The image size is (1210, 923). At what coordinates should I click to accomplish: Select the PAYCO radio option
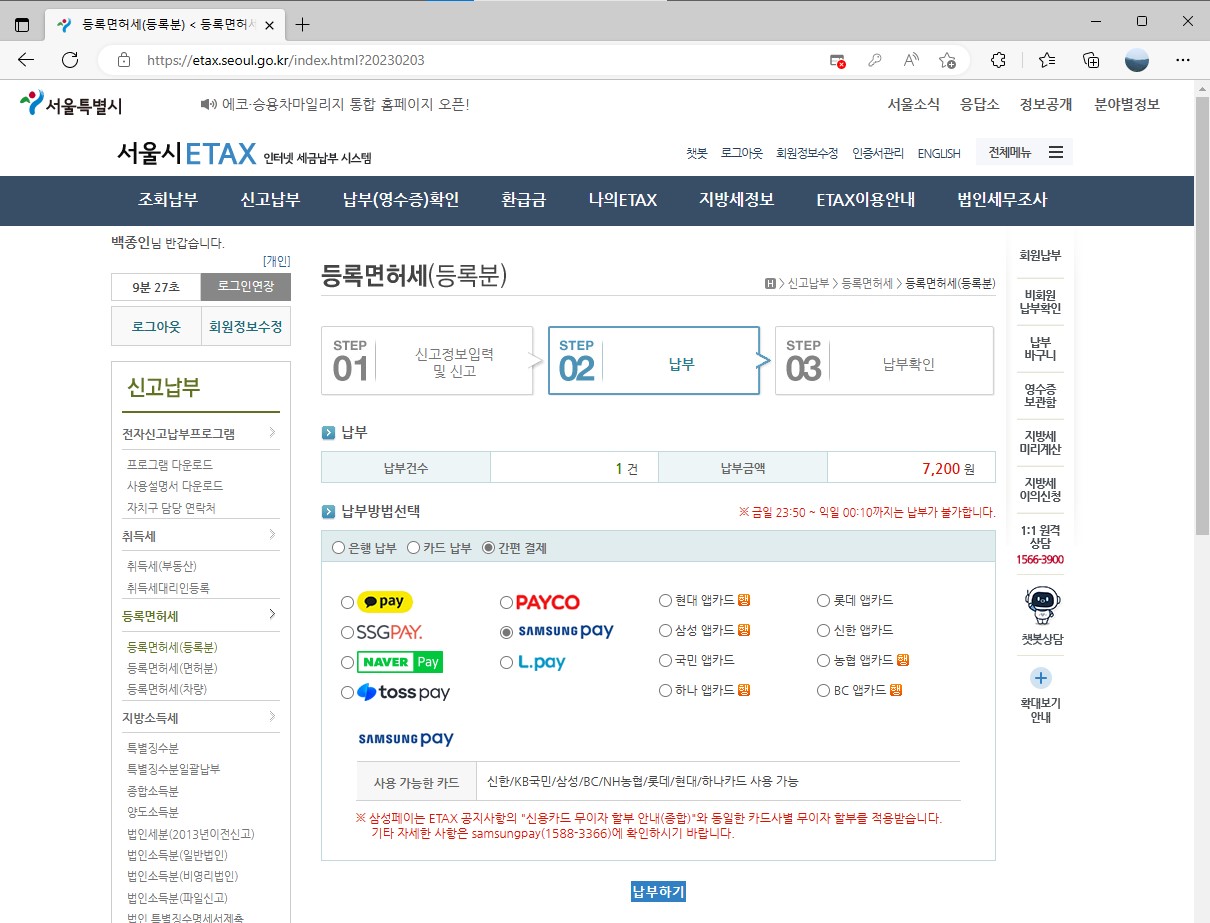pos(506,602)
